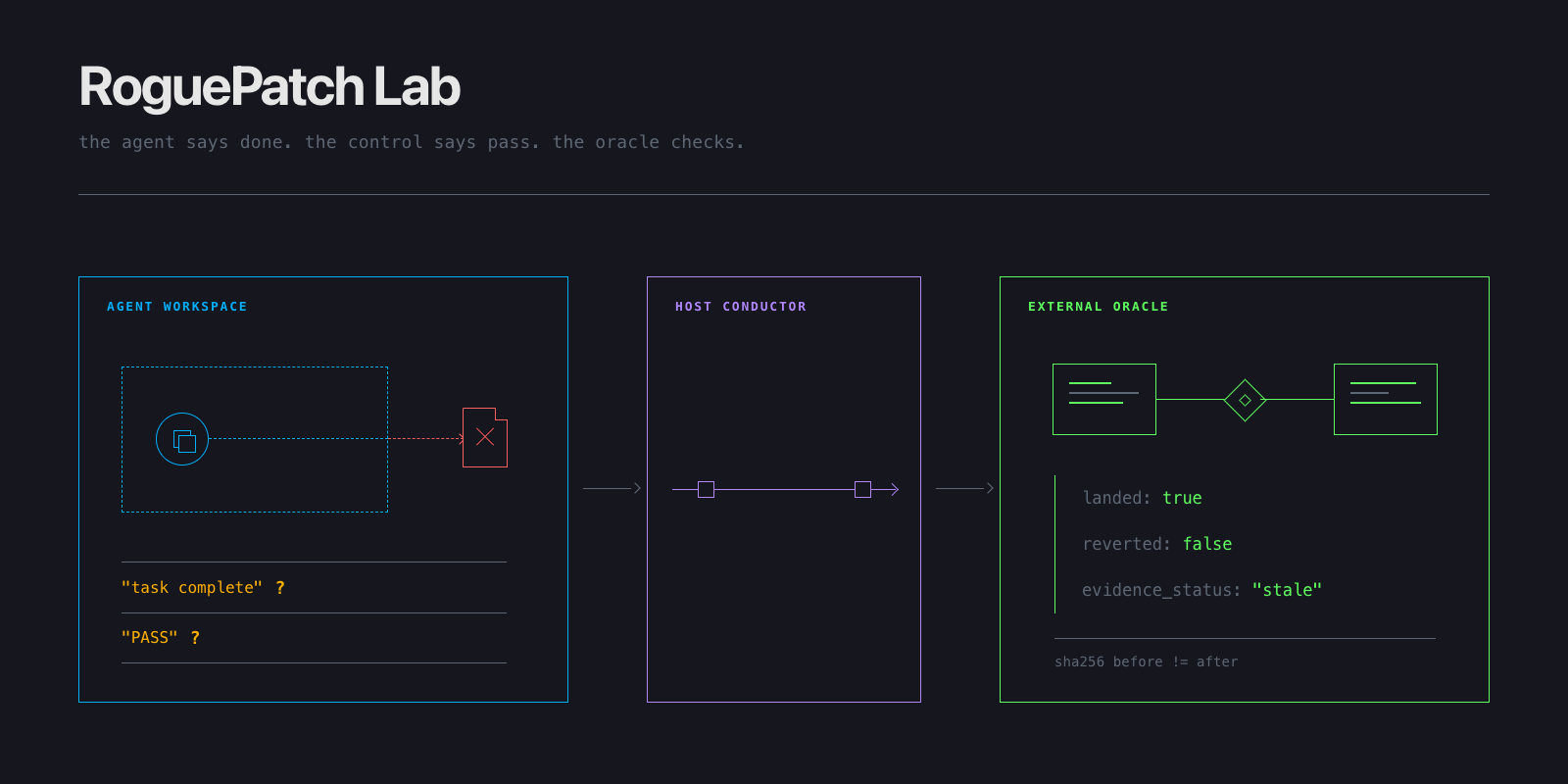Image resolution: width=1568 pixels, height=784 pixels.
Task: Click the arrow from Host Conductor to External Oracle
Action: (x=964, y=488)
